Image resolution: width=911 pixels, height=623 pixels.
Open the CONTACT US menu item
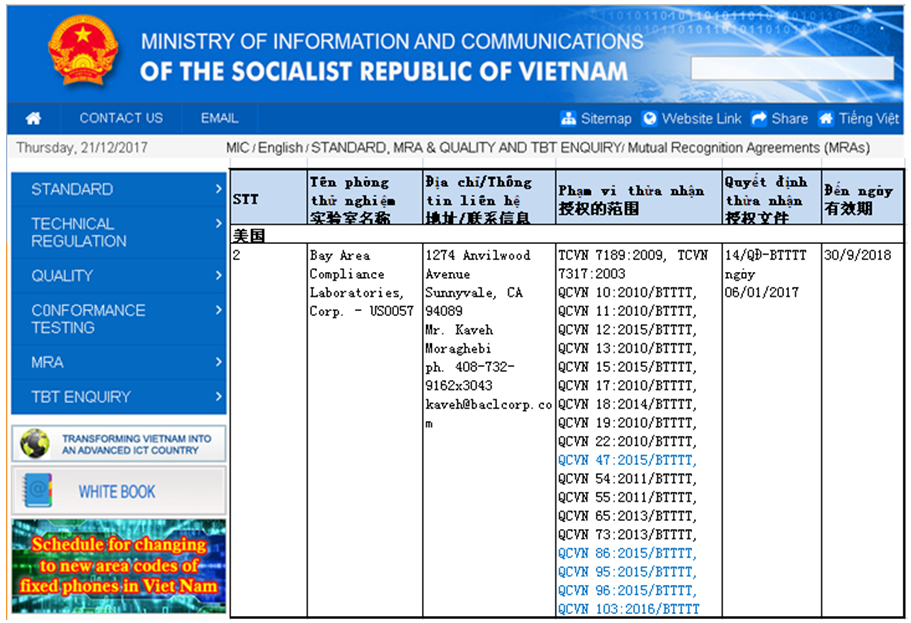[121, 119]
